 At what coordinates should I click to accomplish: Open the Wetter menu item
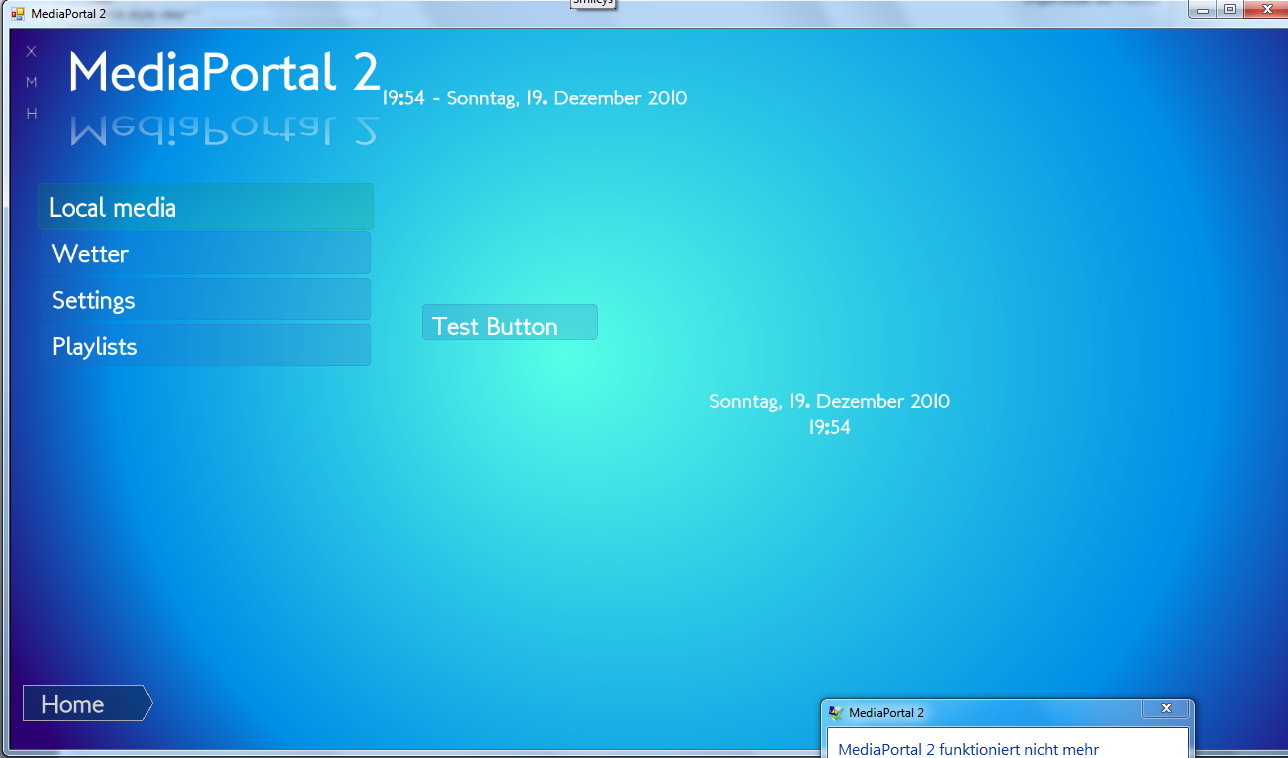(x=206, y=253)
